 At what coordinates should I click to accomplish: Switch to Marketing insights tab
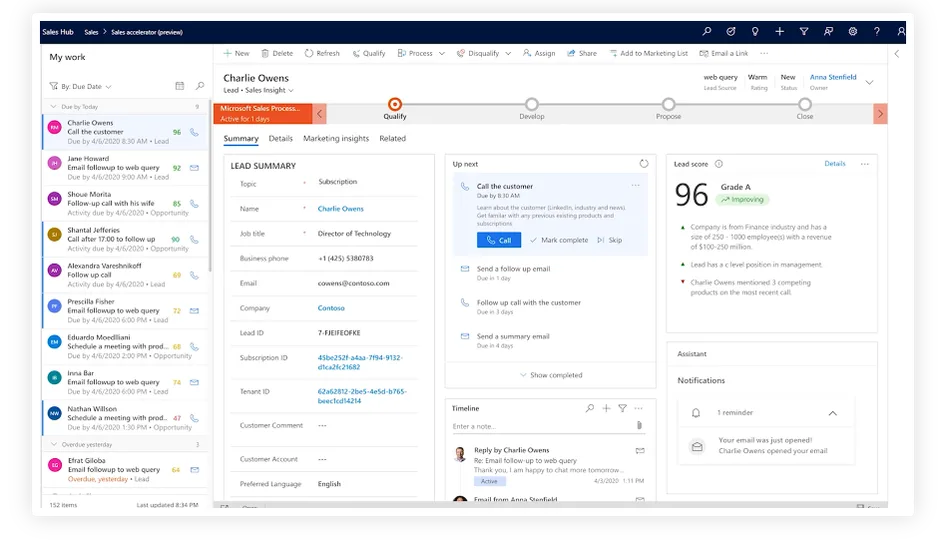[x=336, y=138]
